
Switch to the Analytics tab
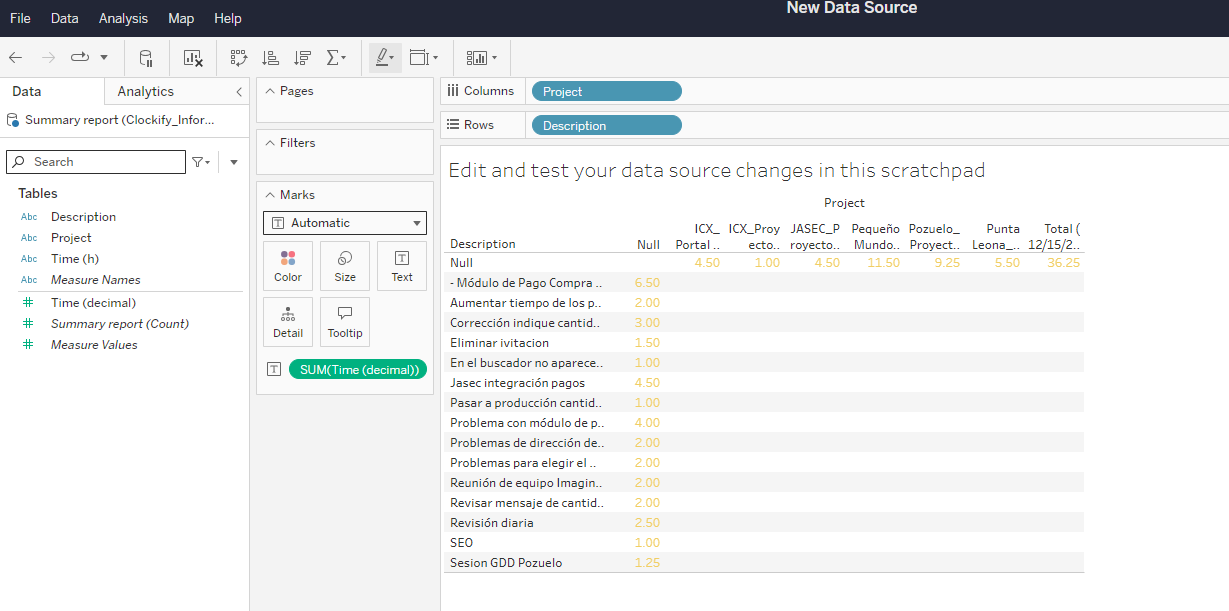point(145,90)
